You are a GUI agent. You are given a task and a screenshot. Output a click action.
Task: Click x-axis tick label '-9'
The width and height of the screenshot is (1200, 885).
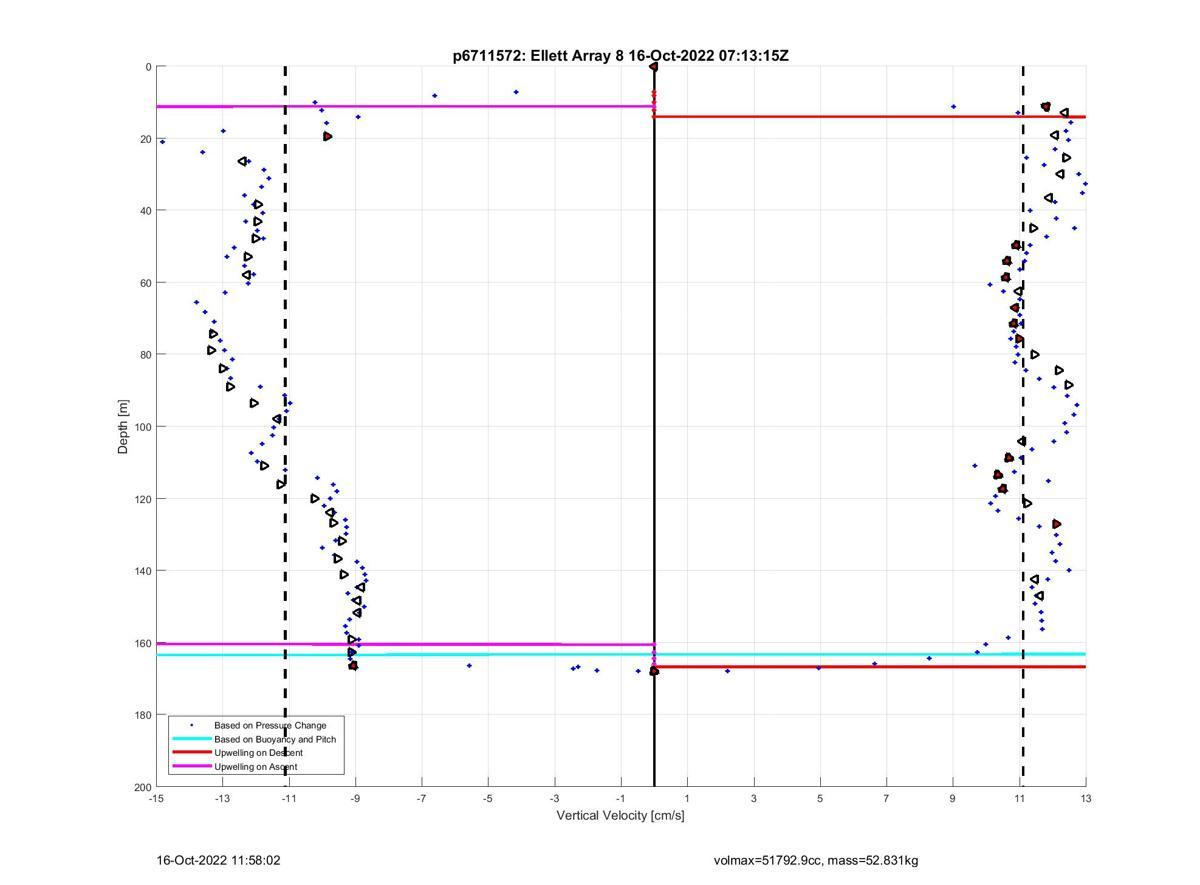pyautogui.click(x=355, y=799)
